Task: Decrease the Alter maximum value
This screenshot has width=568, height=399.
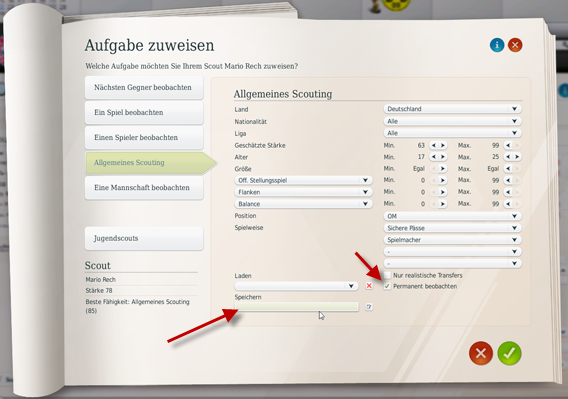Action: click(508, 157)
